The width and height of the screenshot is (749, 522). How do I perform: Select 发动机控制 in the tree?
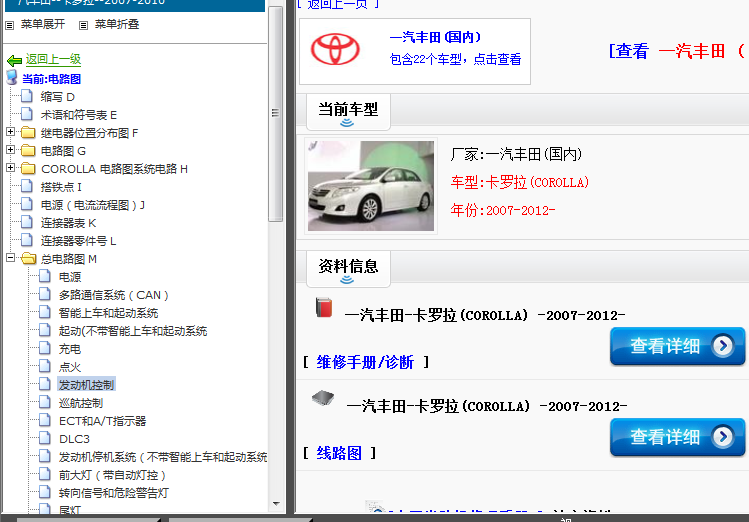(x=86, y=385)
